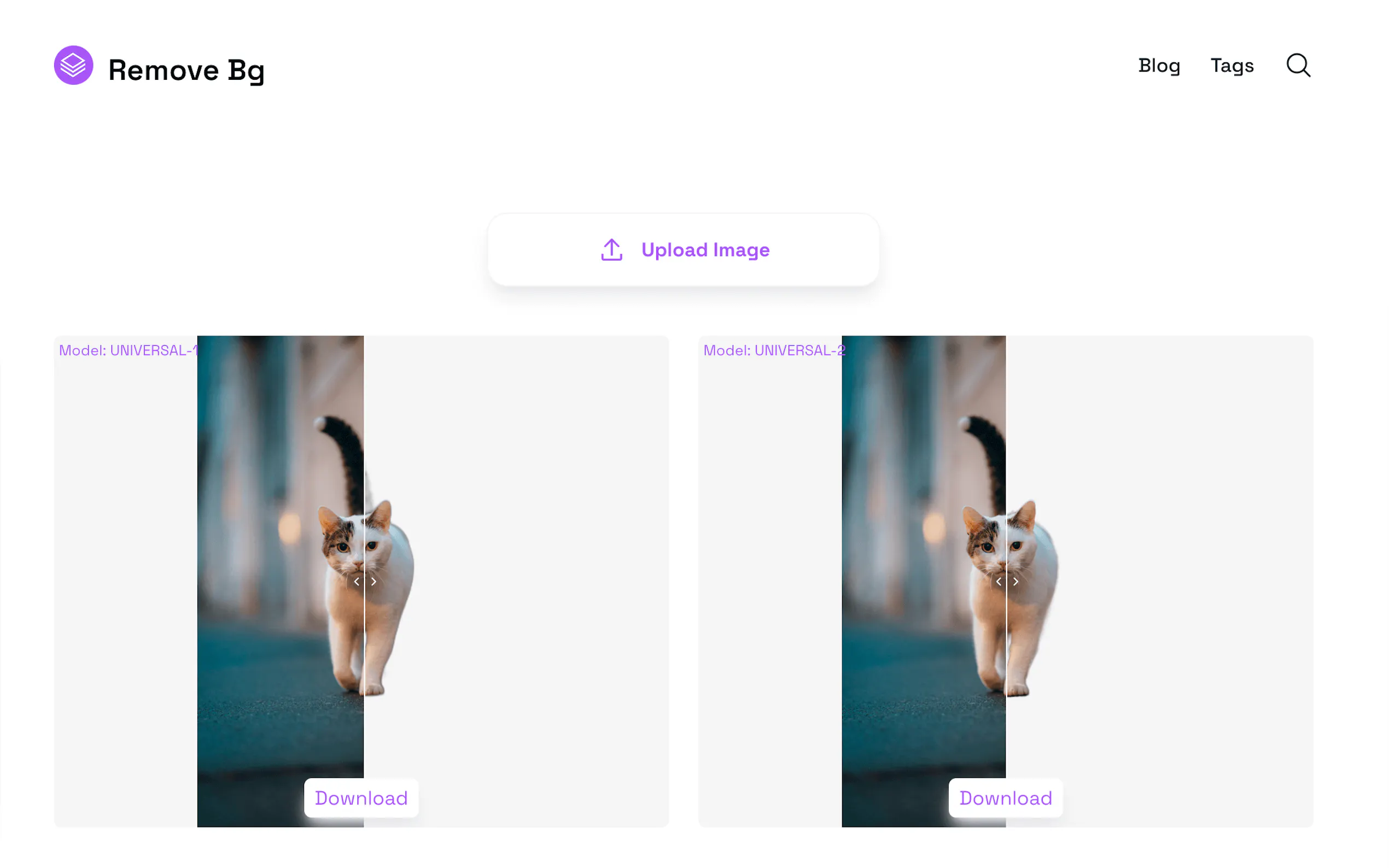
Task: Open the search magnifier icon
Action: [x=1298, y=66]
